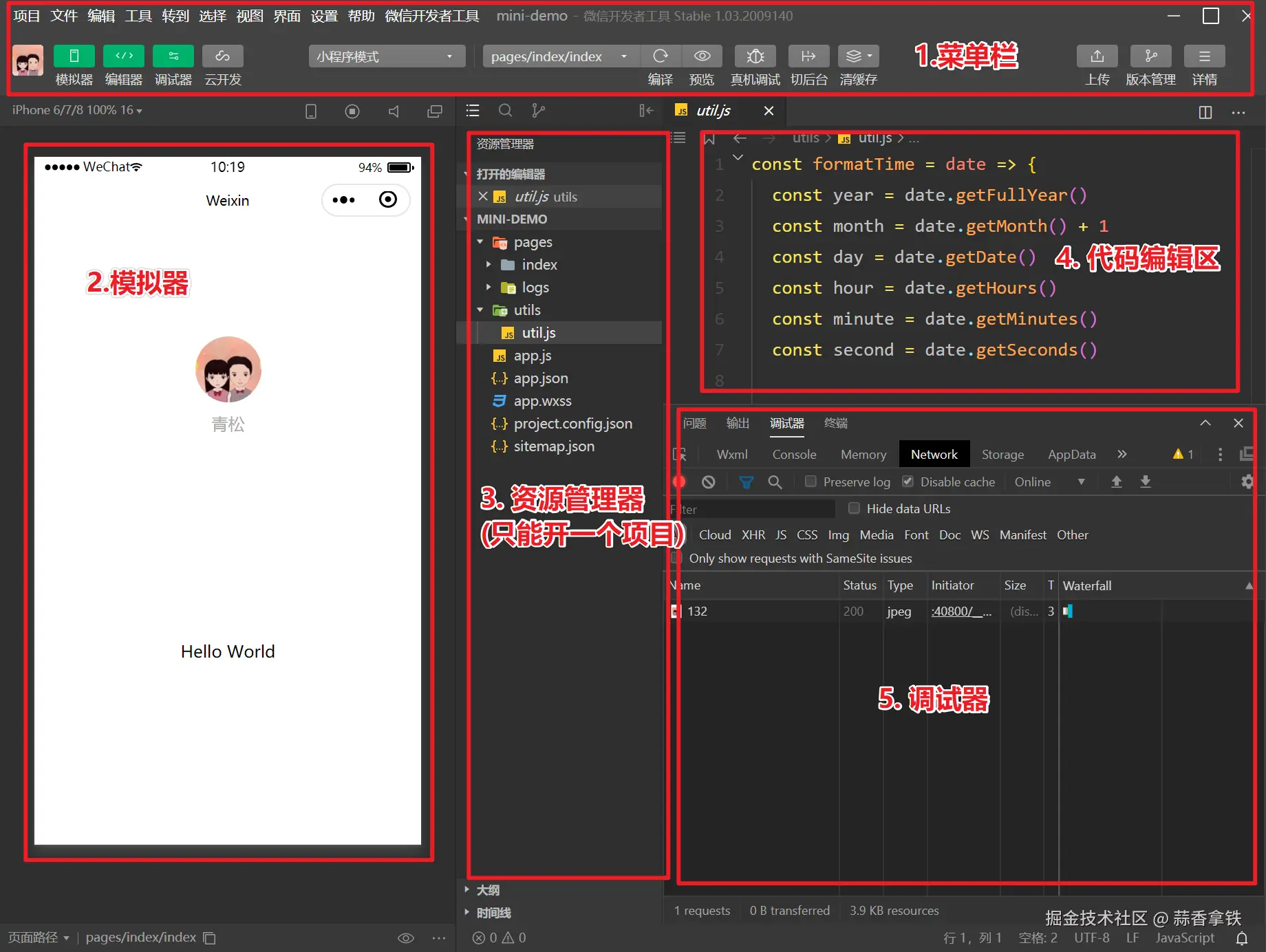Open the 云开发 cloud development button
The image size is (1266, 952).
[223, 56]
